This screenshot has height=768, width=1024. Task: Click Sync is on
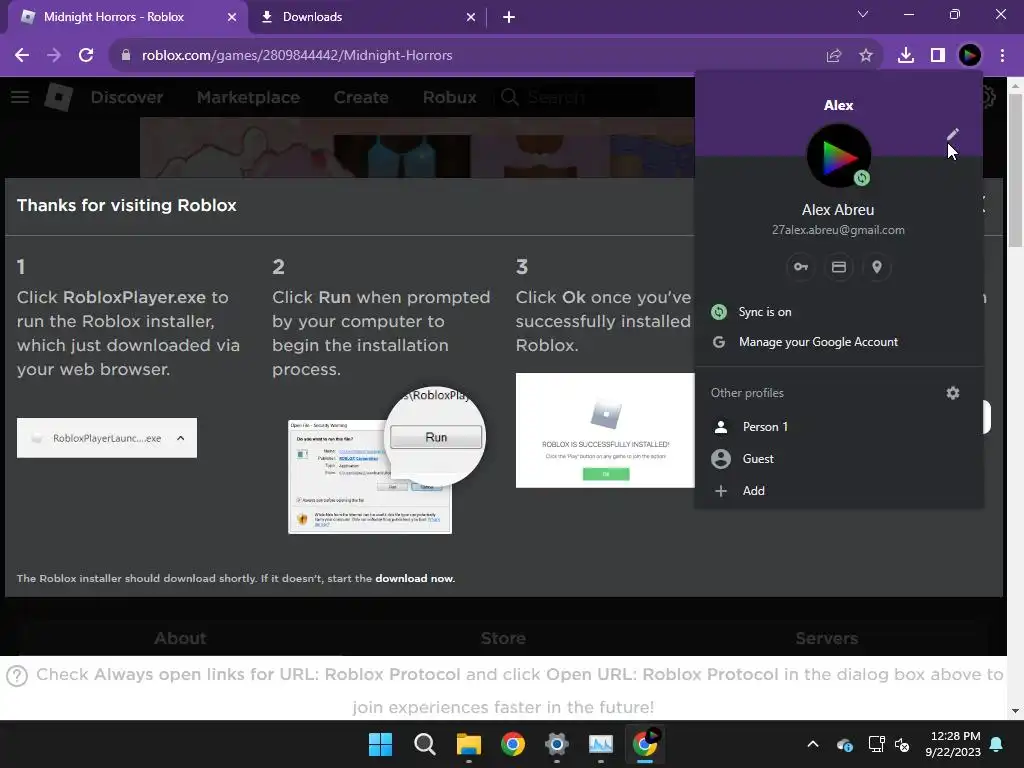point(839,312)
